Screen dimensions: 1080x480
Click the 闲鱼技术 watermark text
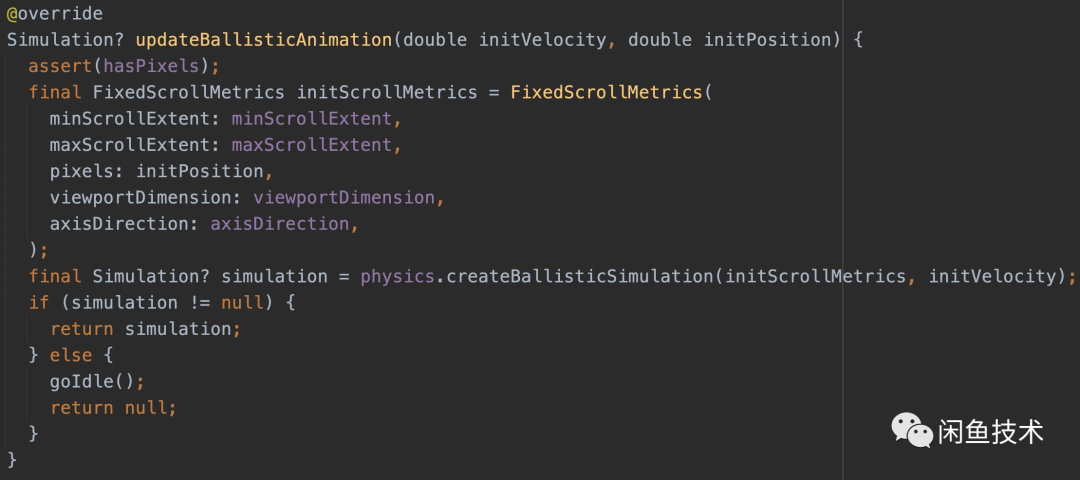click(x=991, y=432)
